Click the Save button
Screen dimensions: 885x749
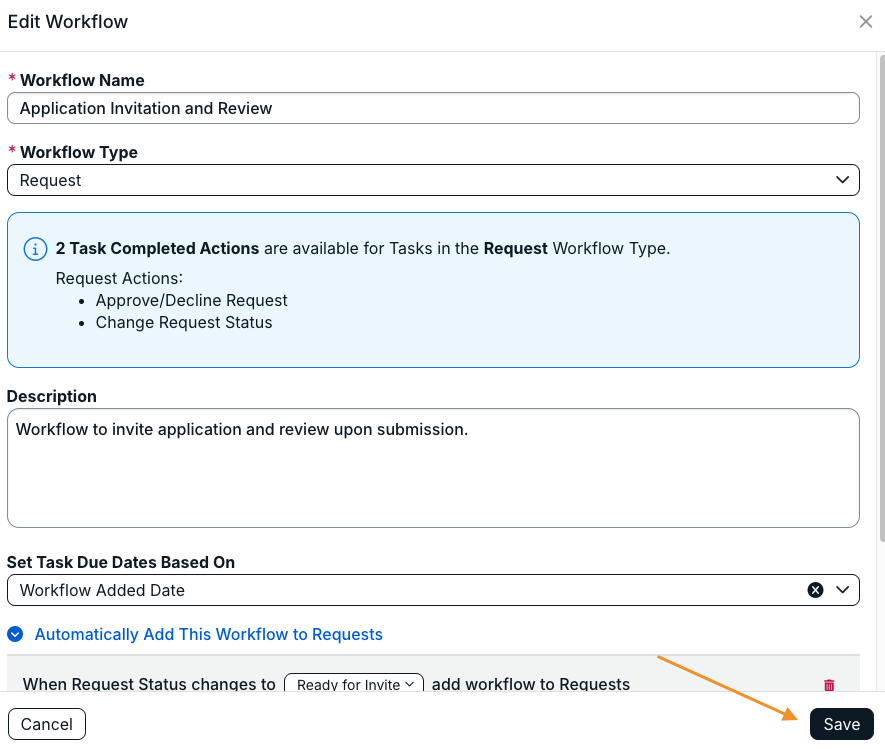pyautogui.click(x=842, y=724)
